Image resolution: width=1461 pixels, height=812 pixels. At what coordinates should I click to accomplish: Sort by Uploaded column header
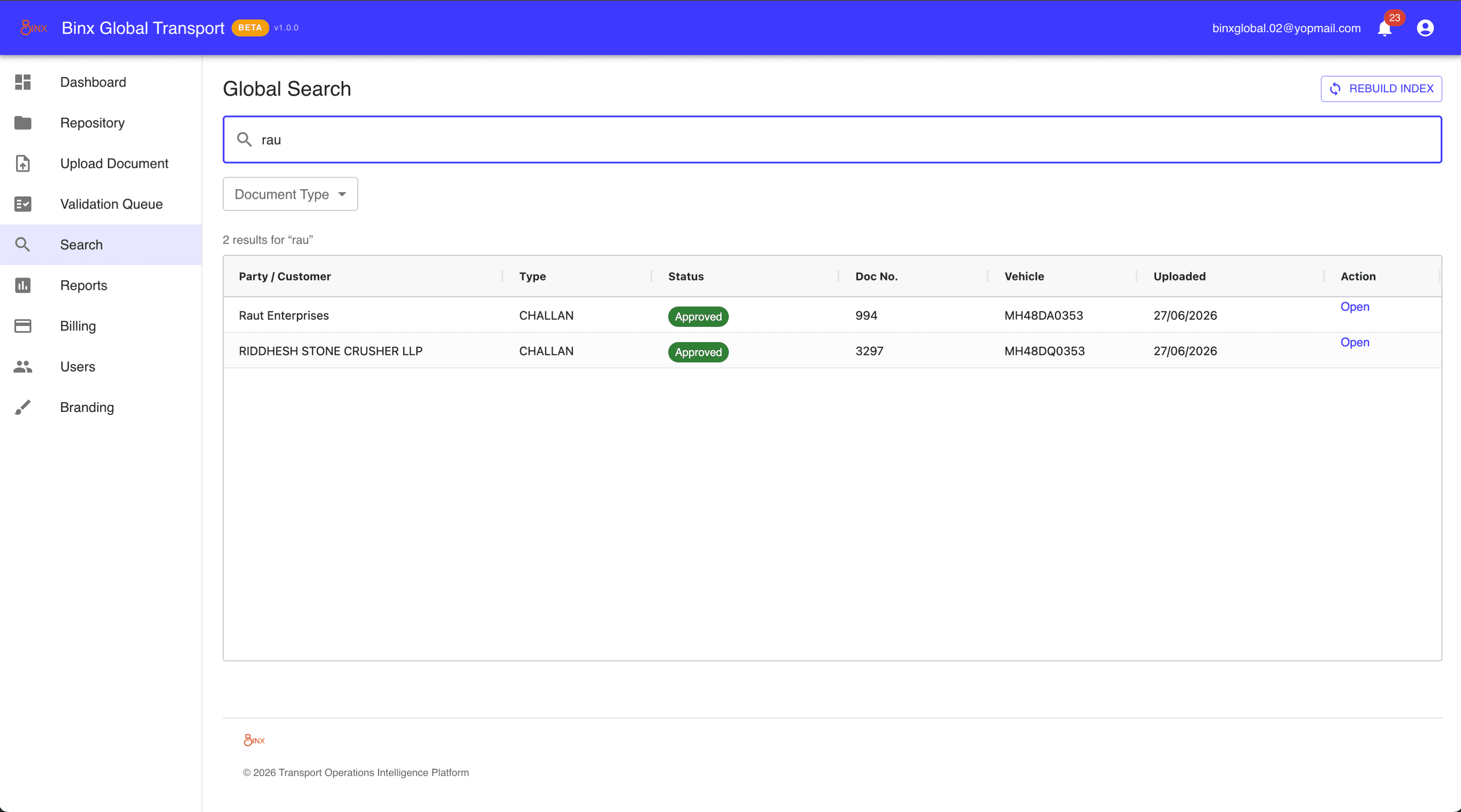[1179, 276]
